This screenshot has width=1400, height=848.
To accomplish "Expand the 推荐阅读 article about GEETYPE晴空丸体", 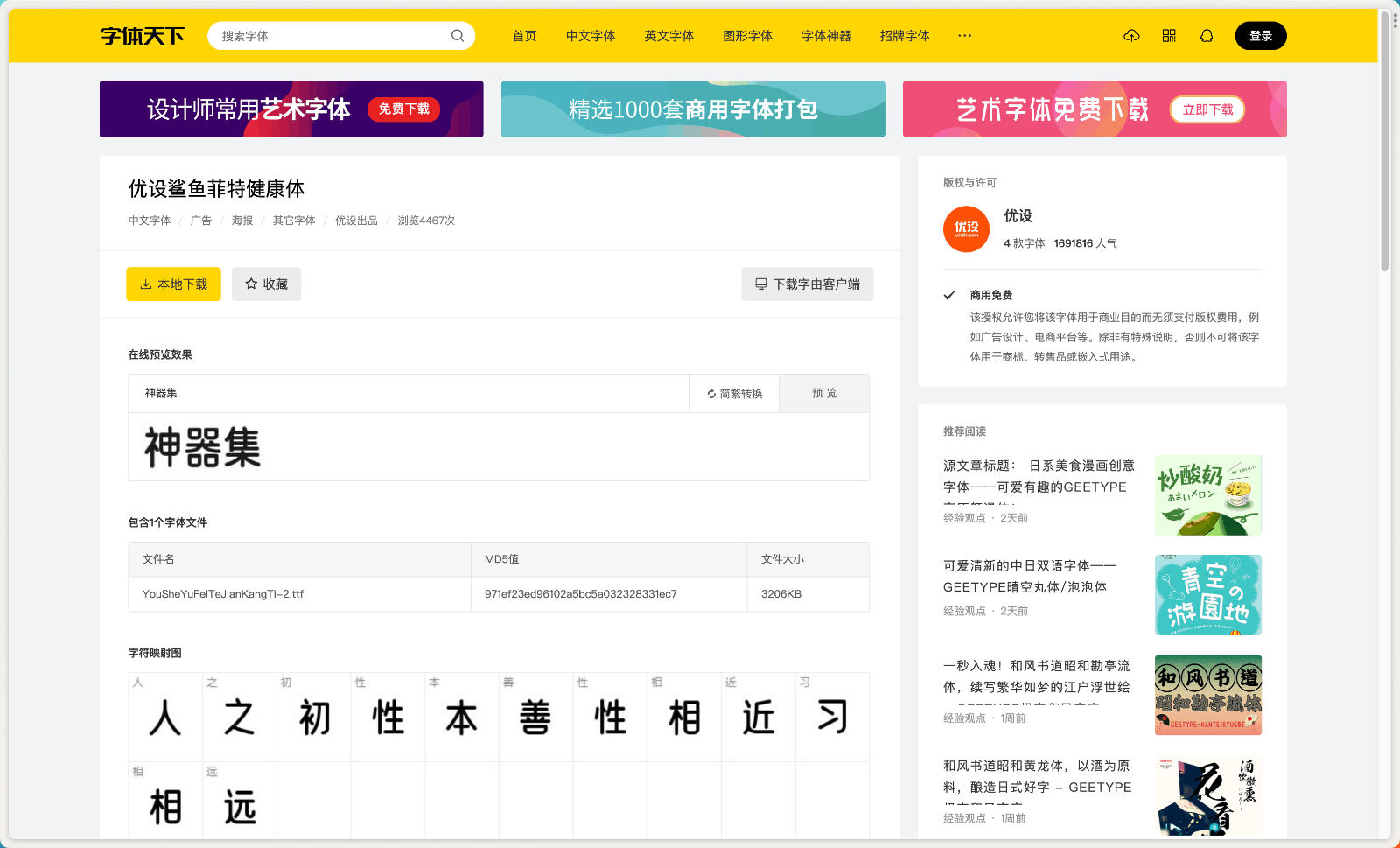I will 1032,576.
